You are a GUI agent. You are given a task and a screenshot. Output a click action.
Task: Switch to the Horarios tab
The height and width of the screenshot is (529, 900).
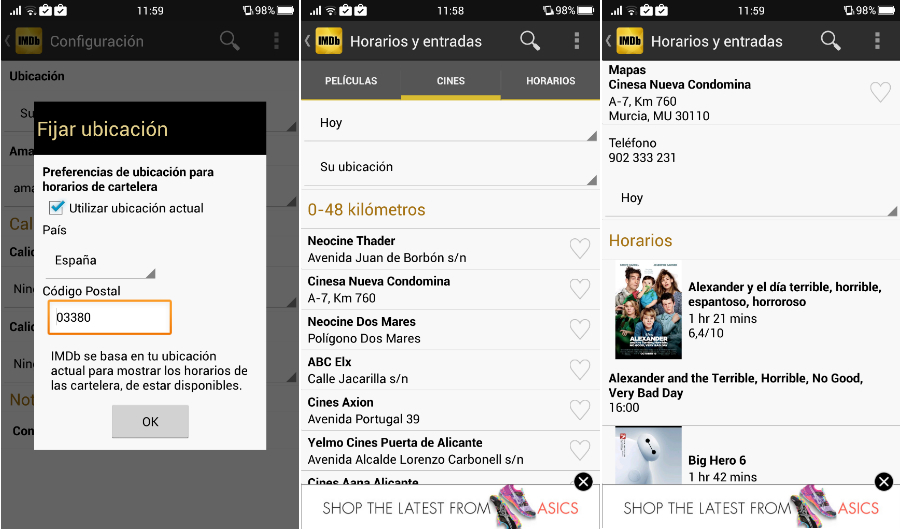point(550,81)
